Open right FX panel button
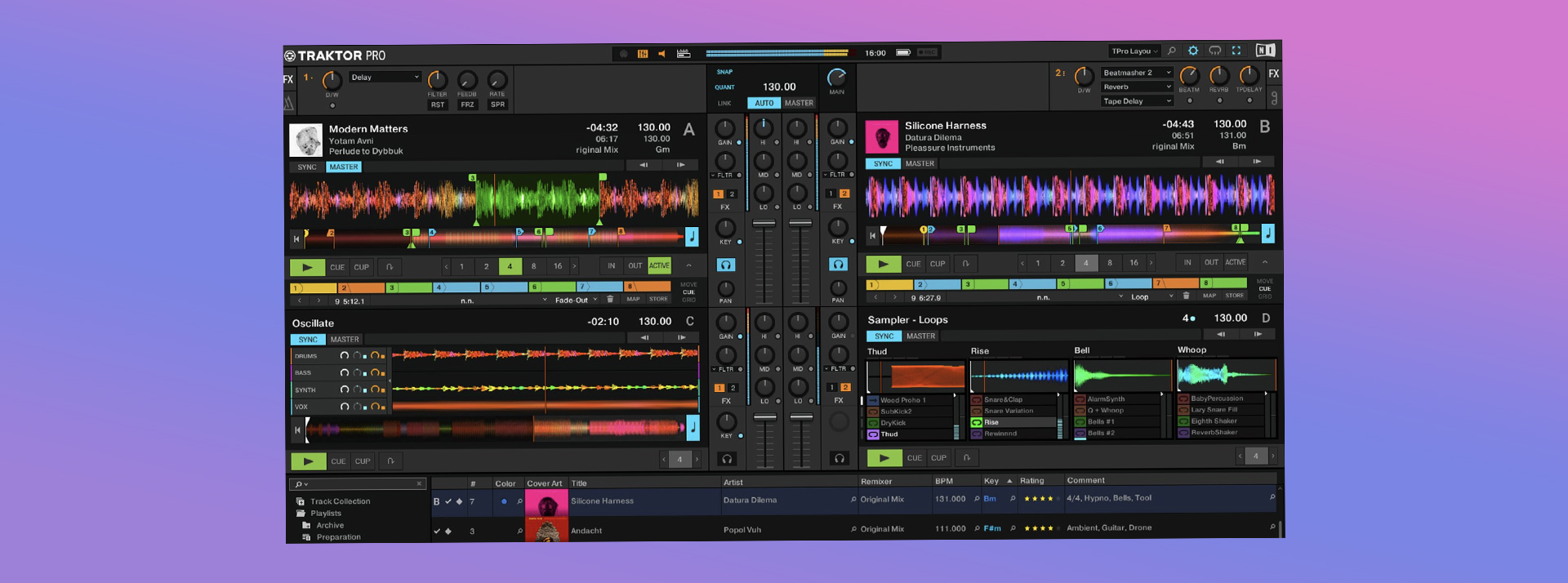 click(x=1274, y=74)
